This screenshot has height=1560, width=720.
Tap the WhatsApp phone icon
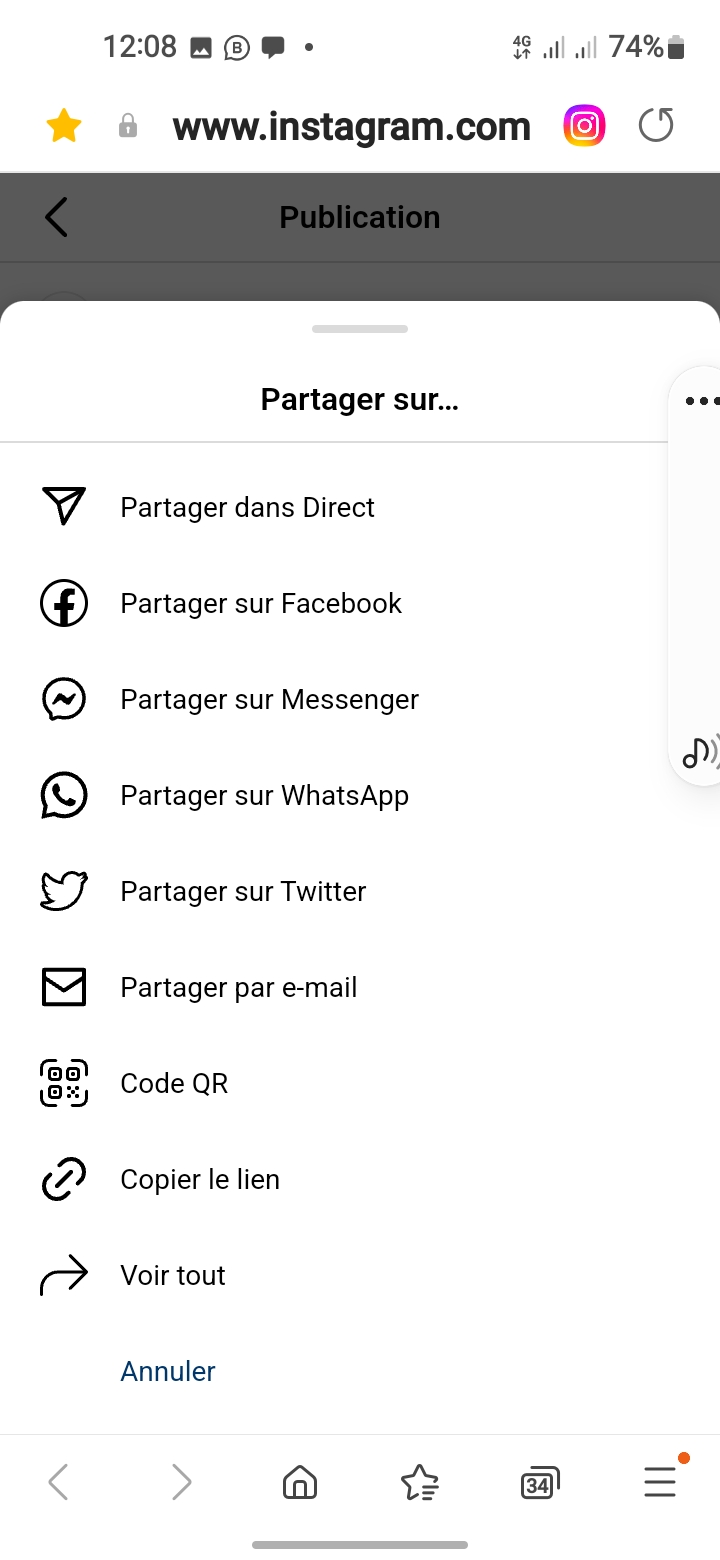[x=64, y=795]
